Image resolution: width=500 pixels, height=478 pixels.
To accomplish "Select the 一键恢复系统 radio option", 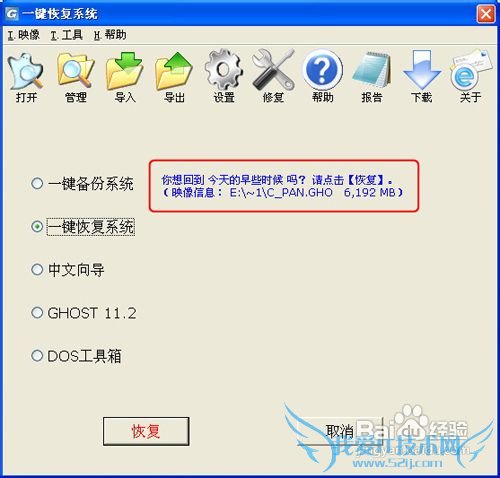I will pos(83,227).
